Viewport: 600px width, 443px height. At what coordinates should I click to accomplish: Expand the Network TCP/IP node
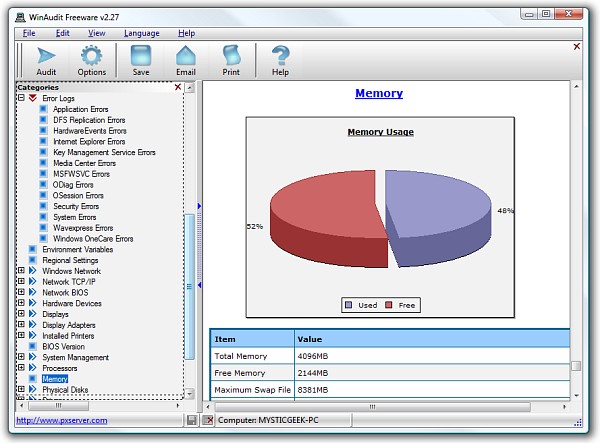[21, 281]
